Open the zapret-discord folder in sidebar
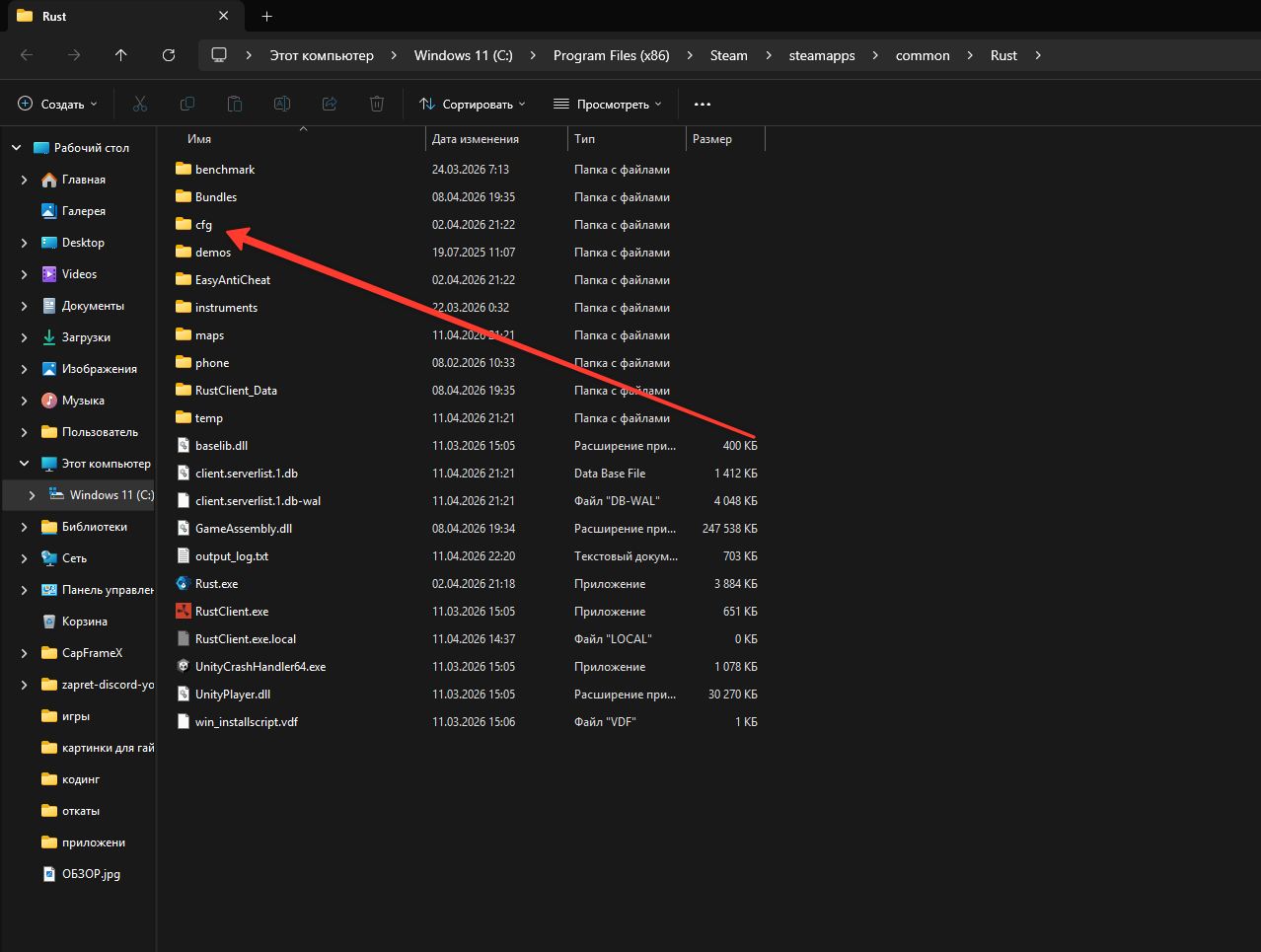The height and width of the screenshot is (952, 1261). tap(98, 685)
